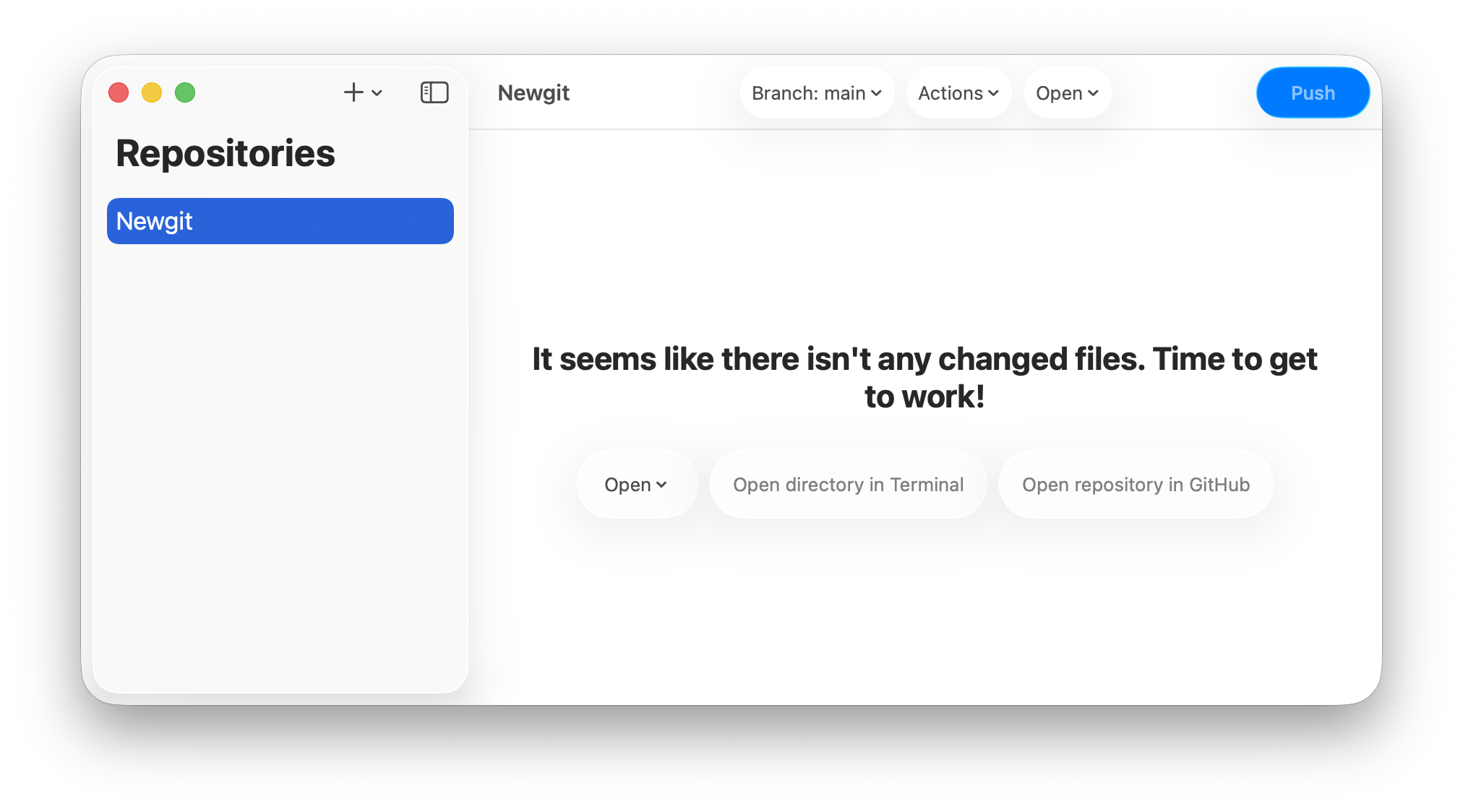The image size is (1463, 812).
Task: Switch branches using the main branch selector
Action: (816, 92)
